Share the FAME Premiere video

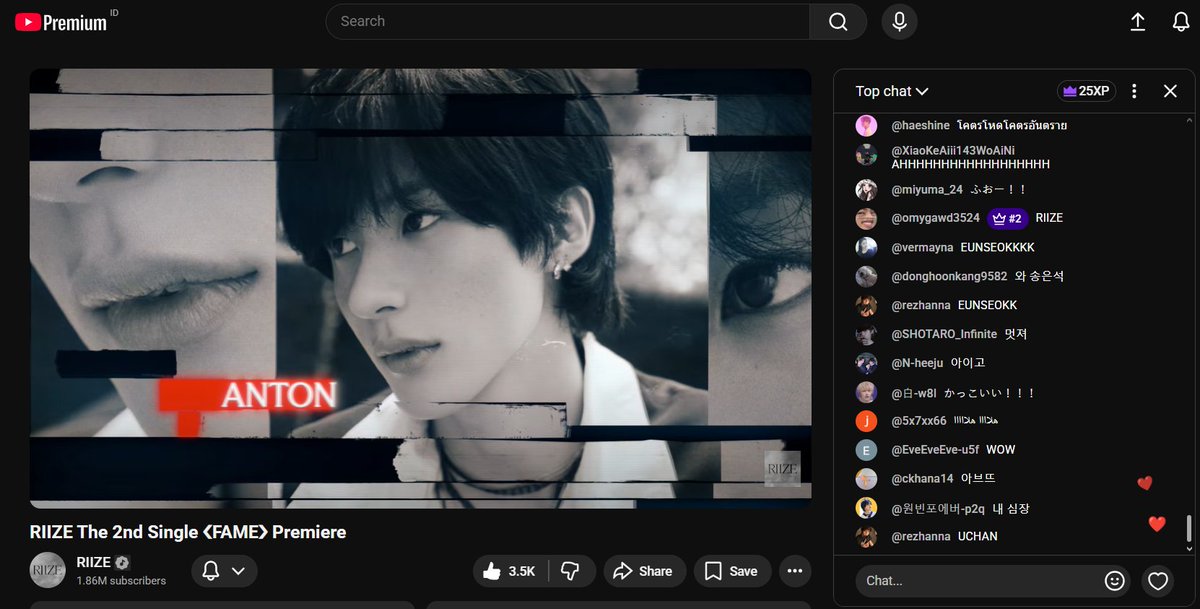pyautogui.click(x=643, y=571)
